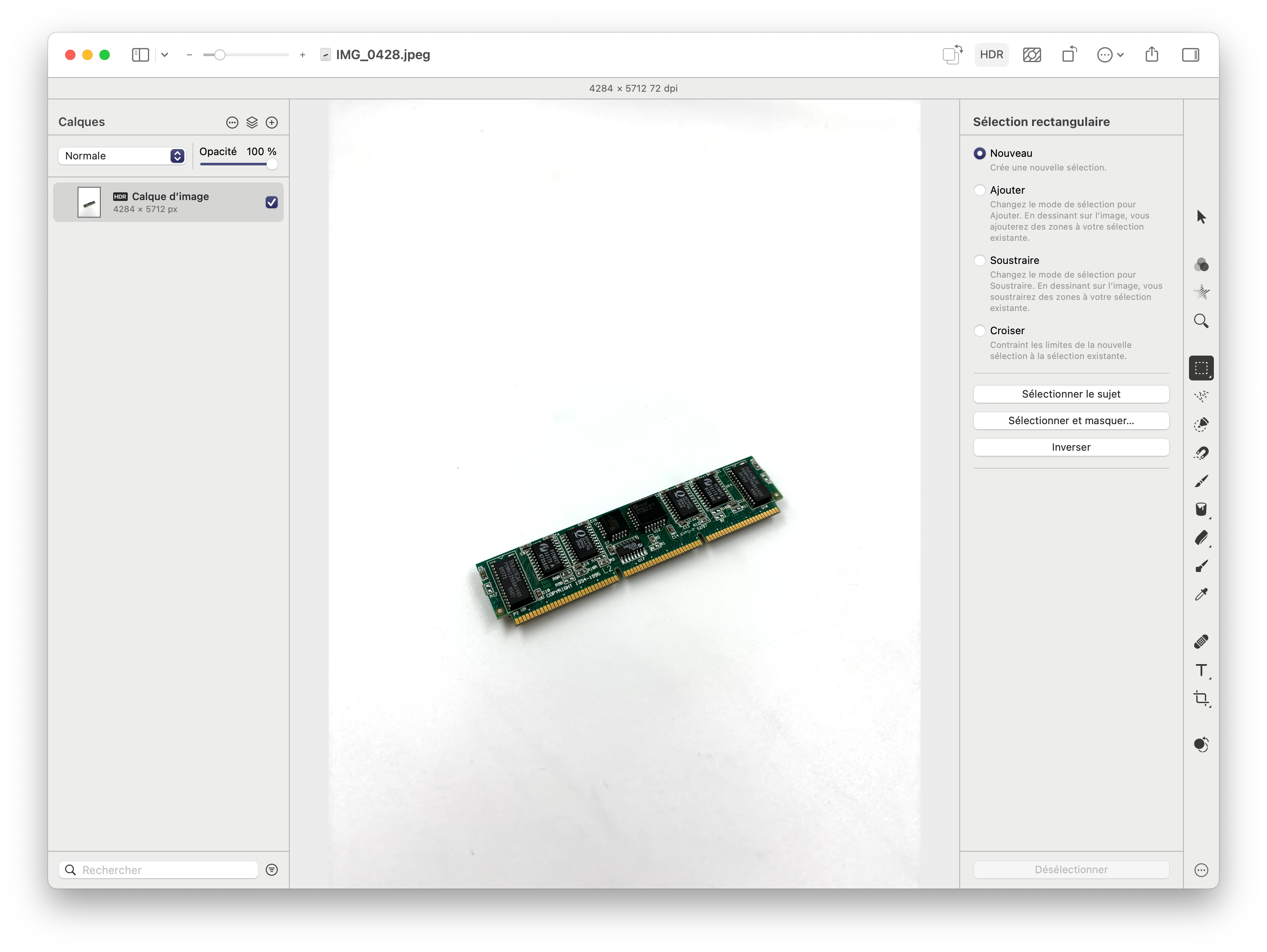The width and height of the screenshot is (1267, 952).
Task: Select the Selection Brush tool
Action: click(x=1201, y=424)
